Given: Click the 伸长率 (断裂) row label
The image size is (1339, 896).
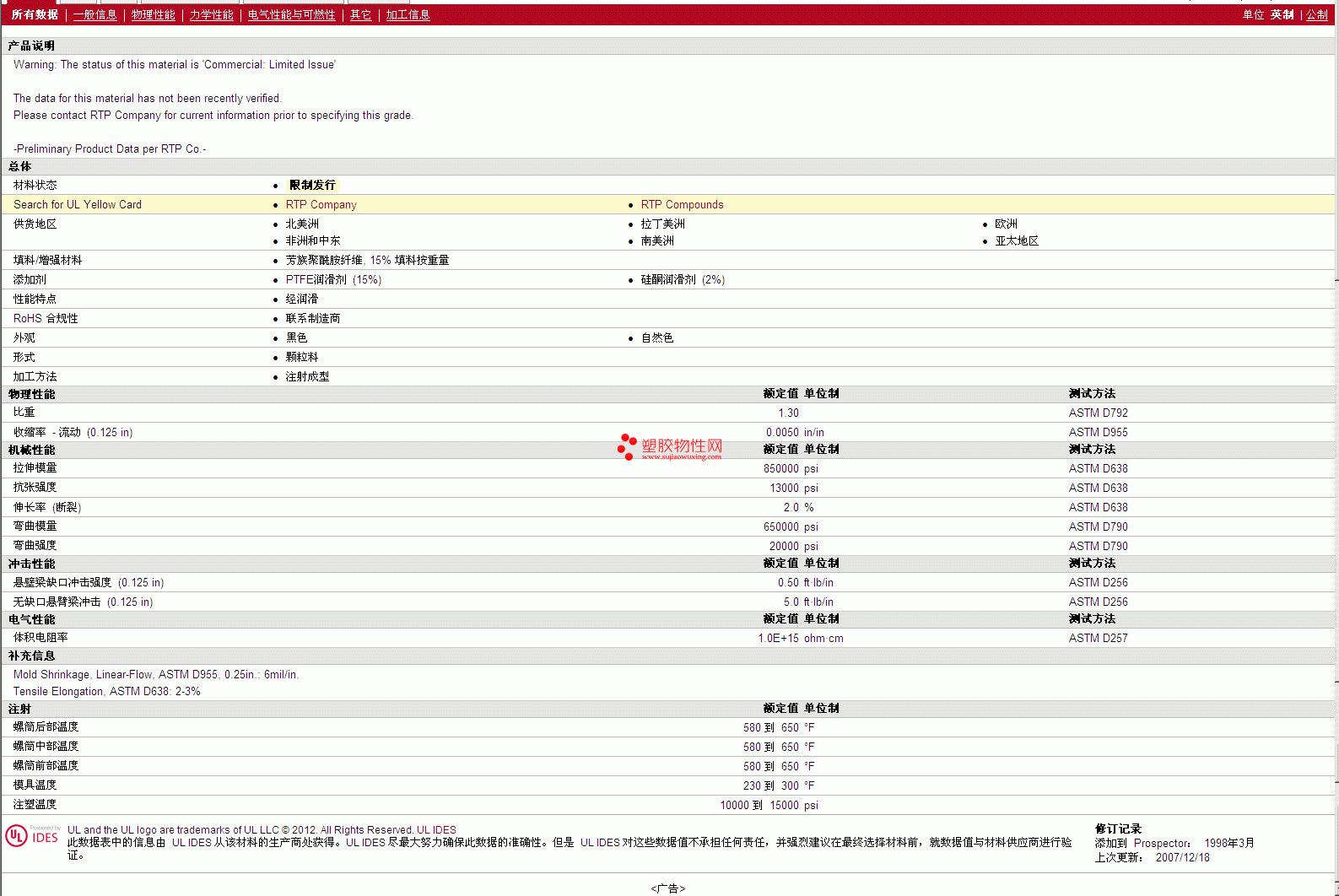Looking at the screenshot, I should [x=47, y=508].
